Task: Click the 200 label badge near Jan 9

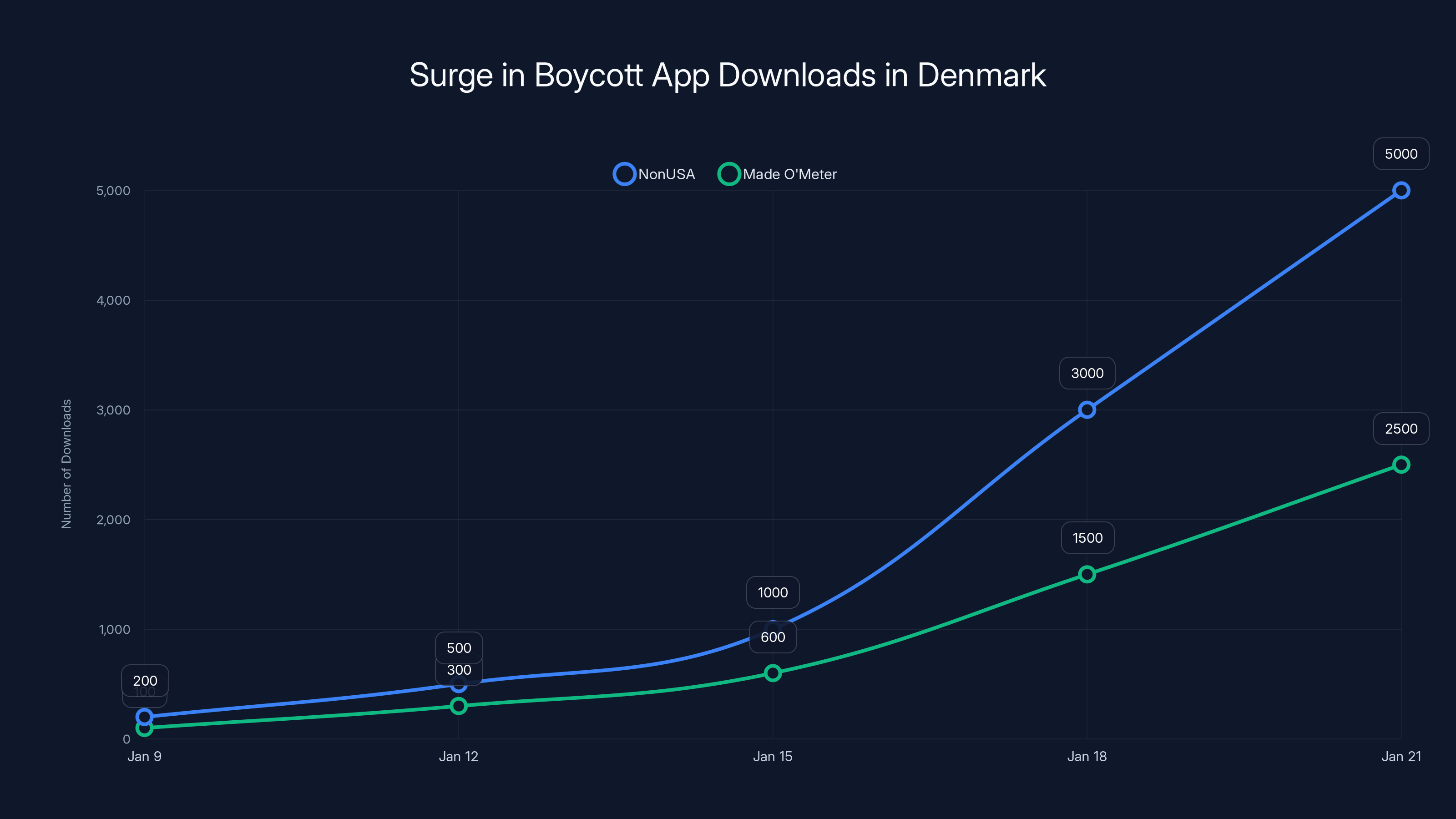Action: [x=145, y=681]
